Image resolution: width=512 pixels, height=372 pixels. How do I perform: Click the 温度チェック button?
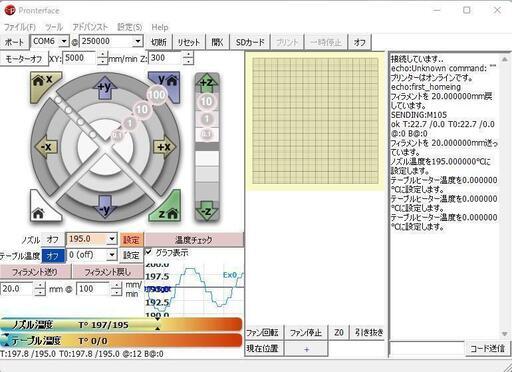[x=194, y=240]
